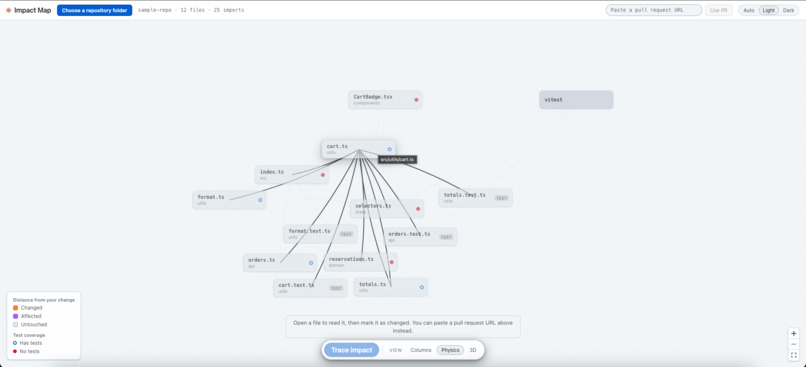Open the vitest node
This screenshot has height=367, width=806.
[576, 100]
